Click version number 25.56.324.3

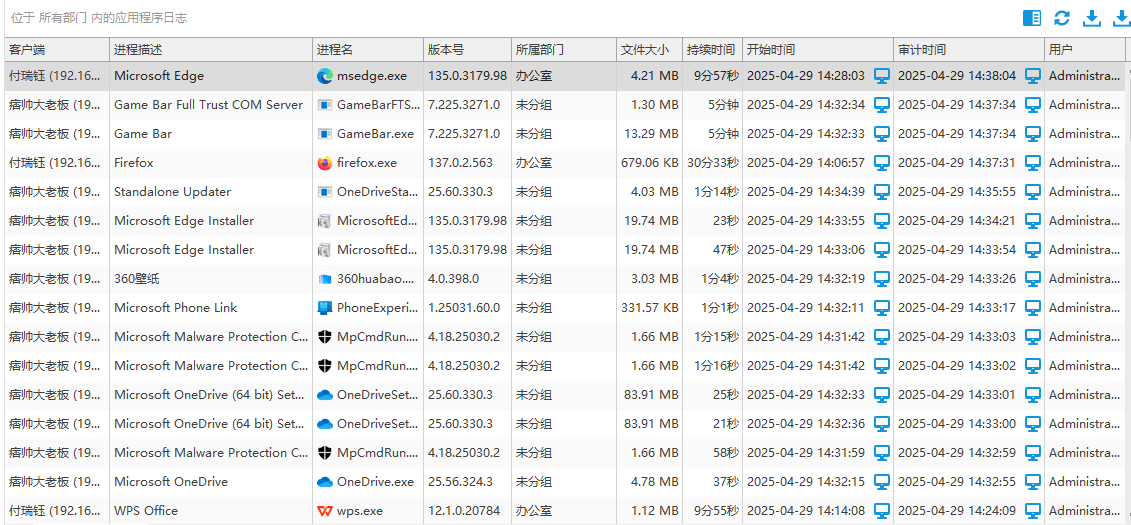[460, 482]
